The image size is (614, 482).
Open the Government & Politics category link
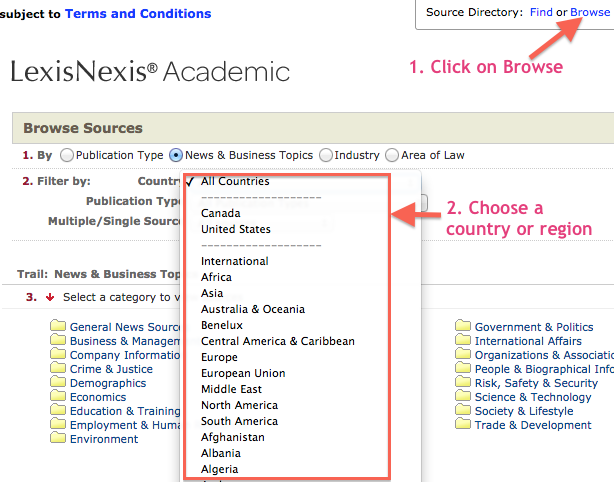click(534, 327)
